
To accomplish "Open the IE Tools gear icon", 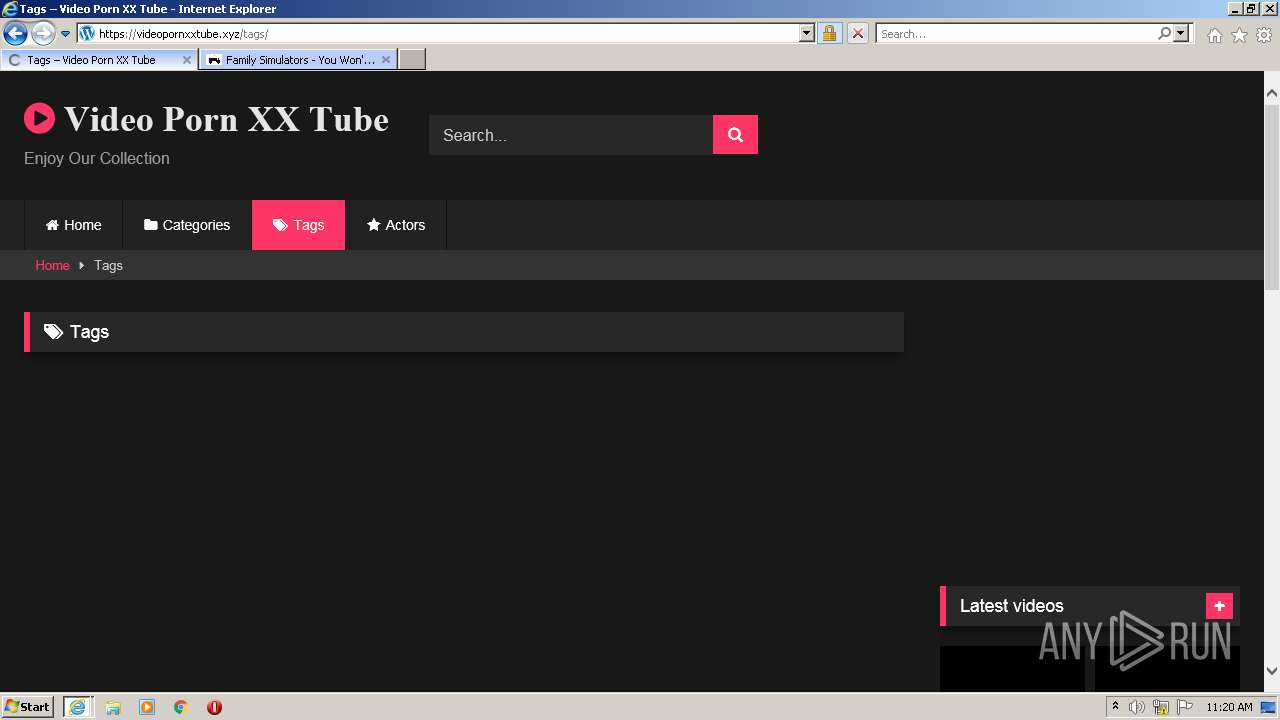I will point(1264,35).
